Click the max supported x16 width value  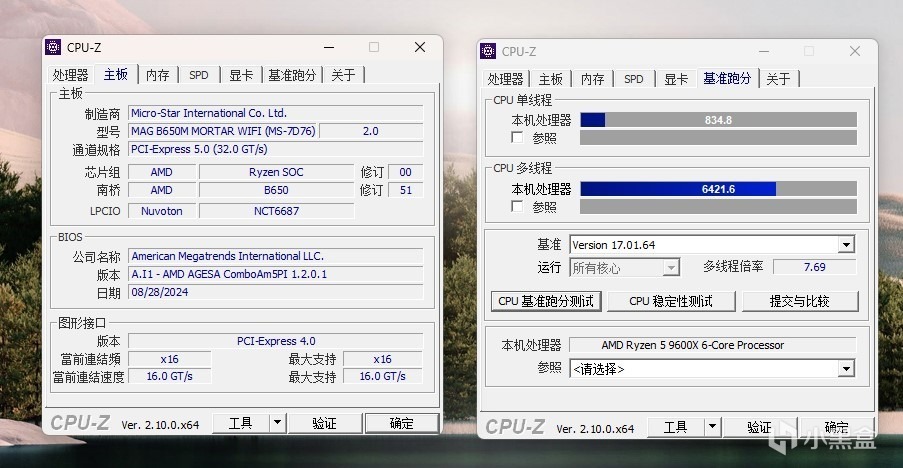pos(382,359)
